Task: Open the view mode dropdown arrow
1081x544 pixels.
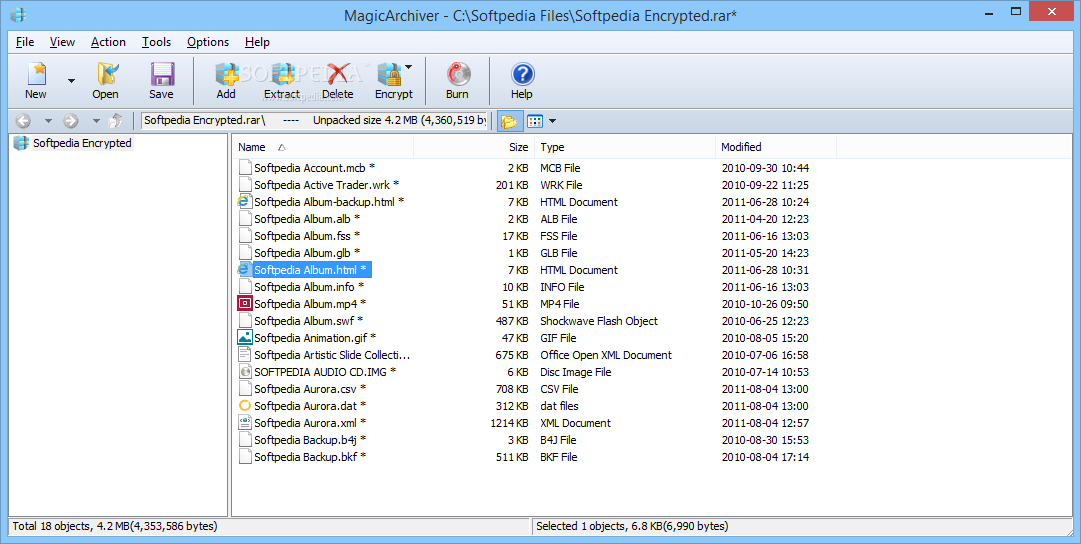Action: [552, 121]
